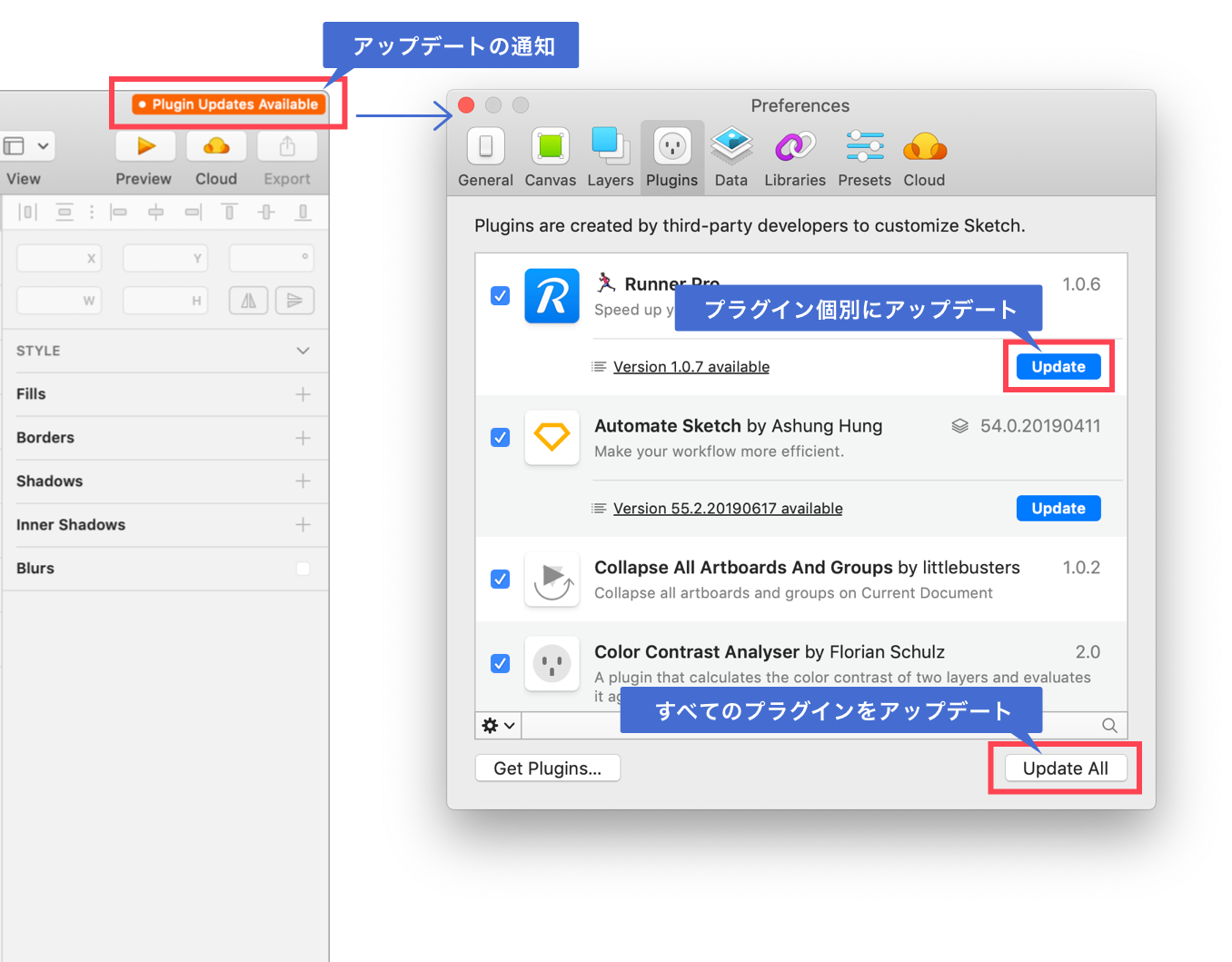This screenshot has width=1232, height=962.
Task: Click the align bottom icon
Action: coord(303,213)
